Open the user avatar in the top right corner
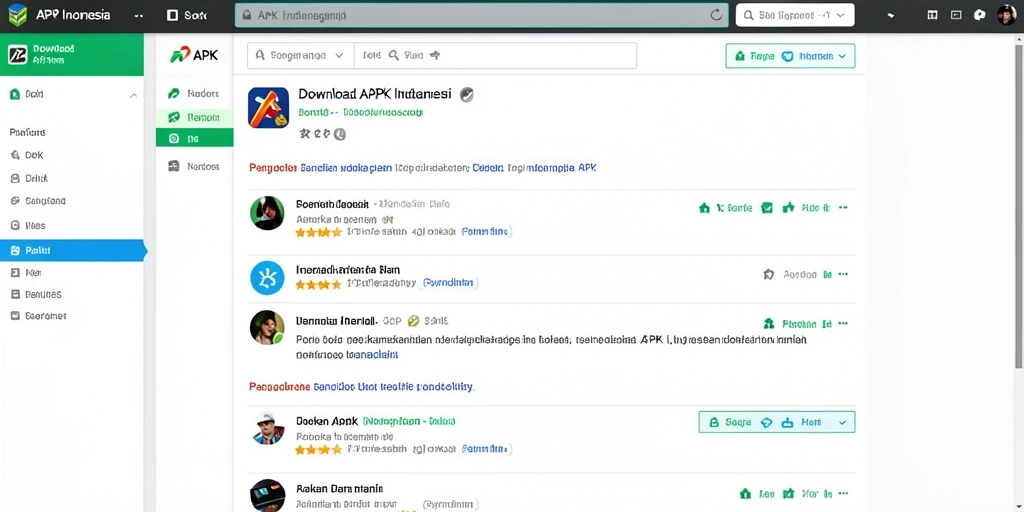Viewport: 1024px width, 512px height. (1006, 14)
